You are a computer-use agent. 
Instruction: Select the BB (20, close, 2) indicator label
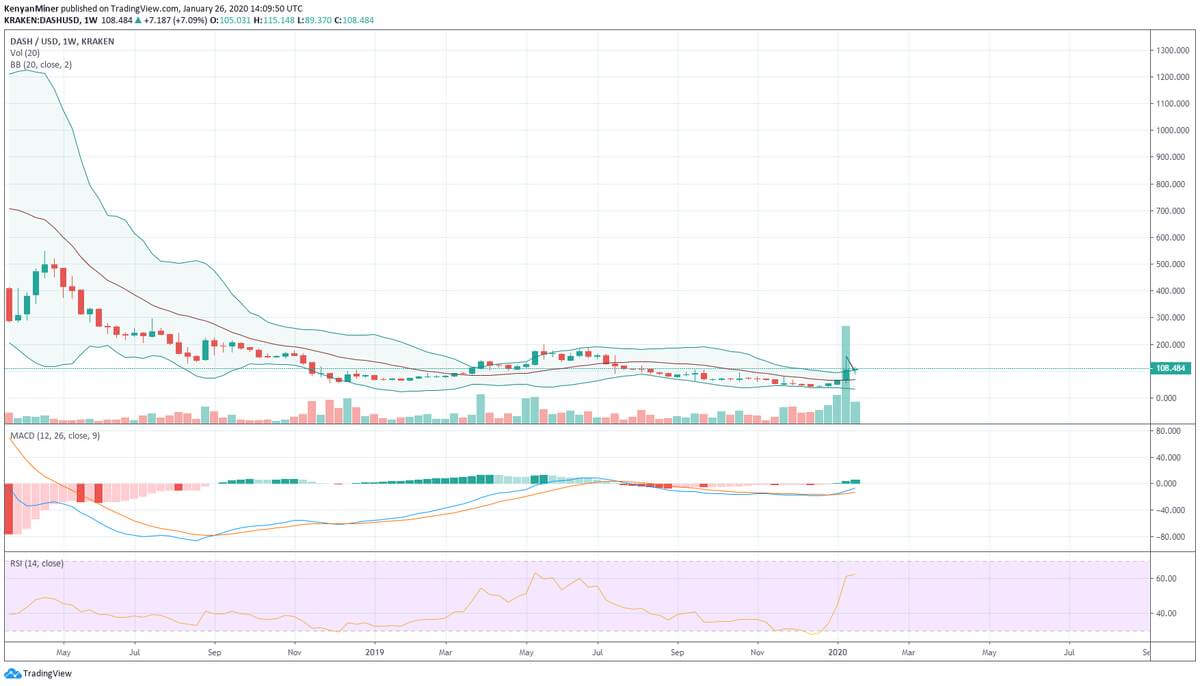tap(41, 64)
